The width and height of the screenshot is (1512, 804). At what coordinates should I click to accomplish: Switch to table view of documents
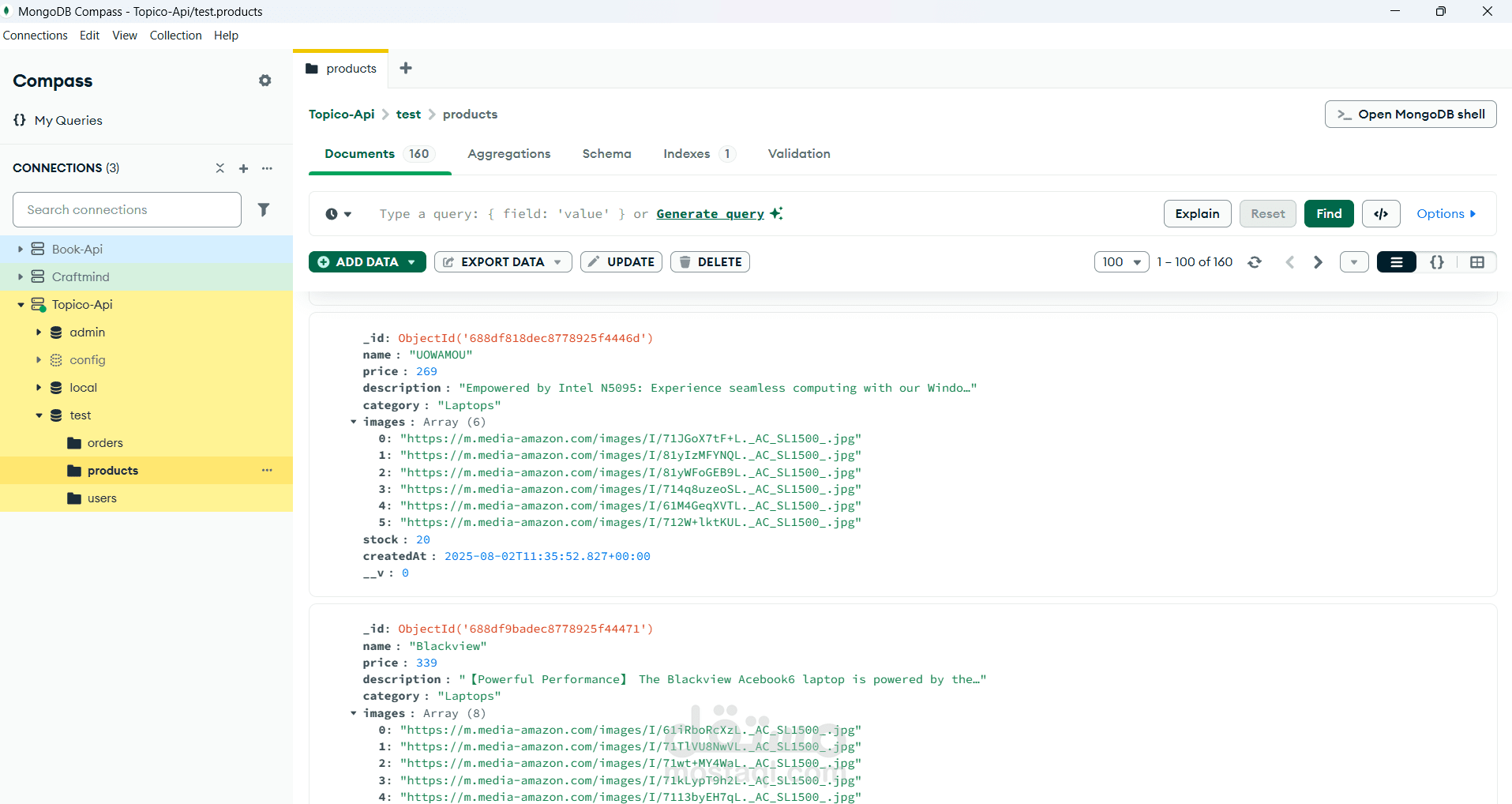click(x=1477, y=262)
